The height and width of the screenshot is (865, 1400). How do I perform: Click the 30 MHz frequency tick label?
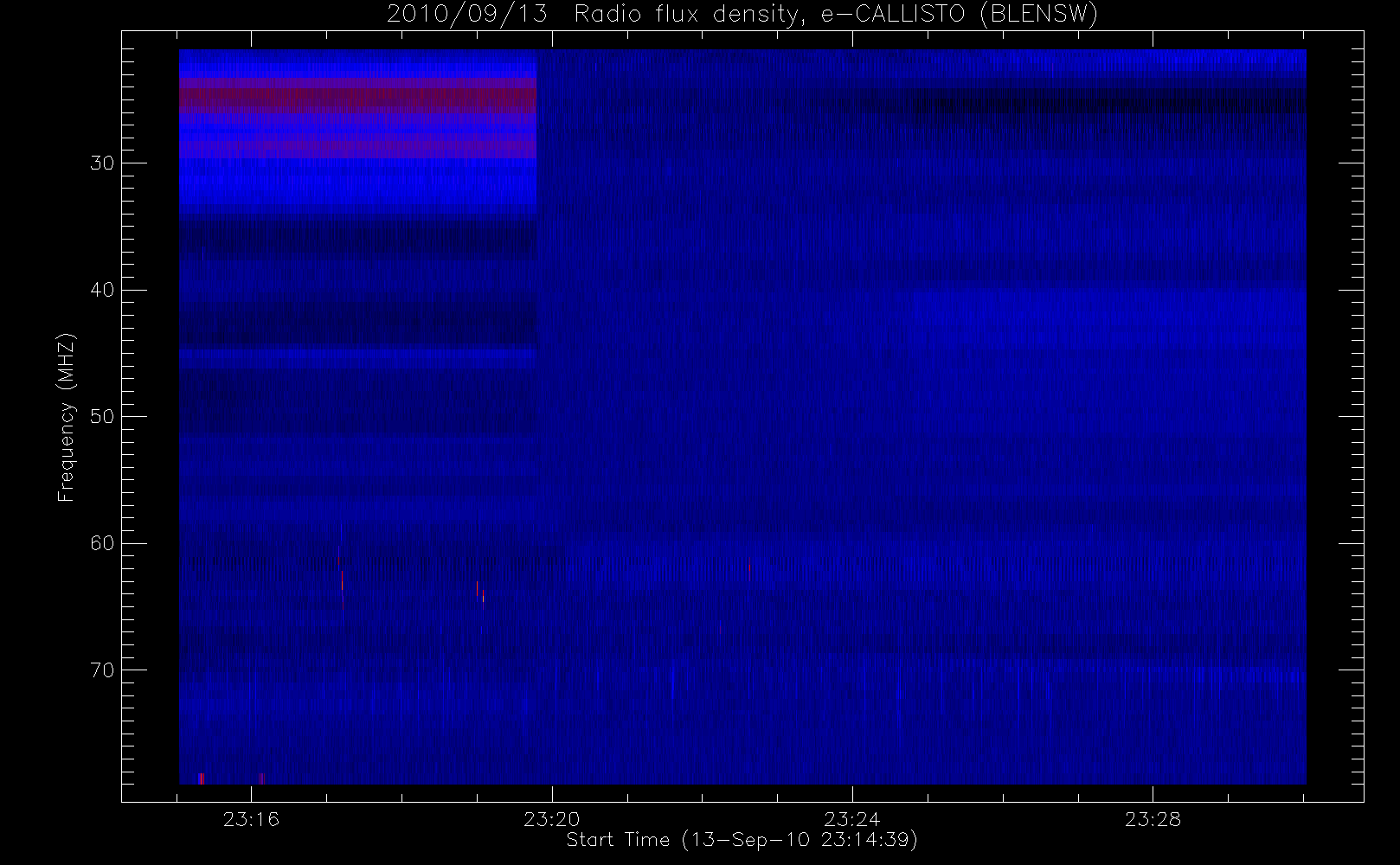pyautogui.click(x=102, y=163)
